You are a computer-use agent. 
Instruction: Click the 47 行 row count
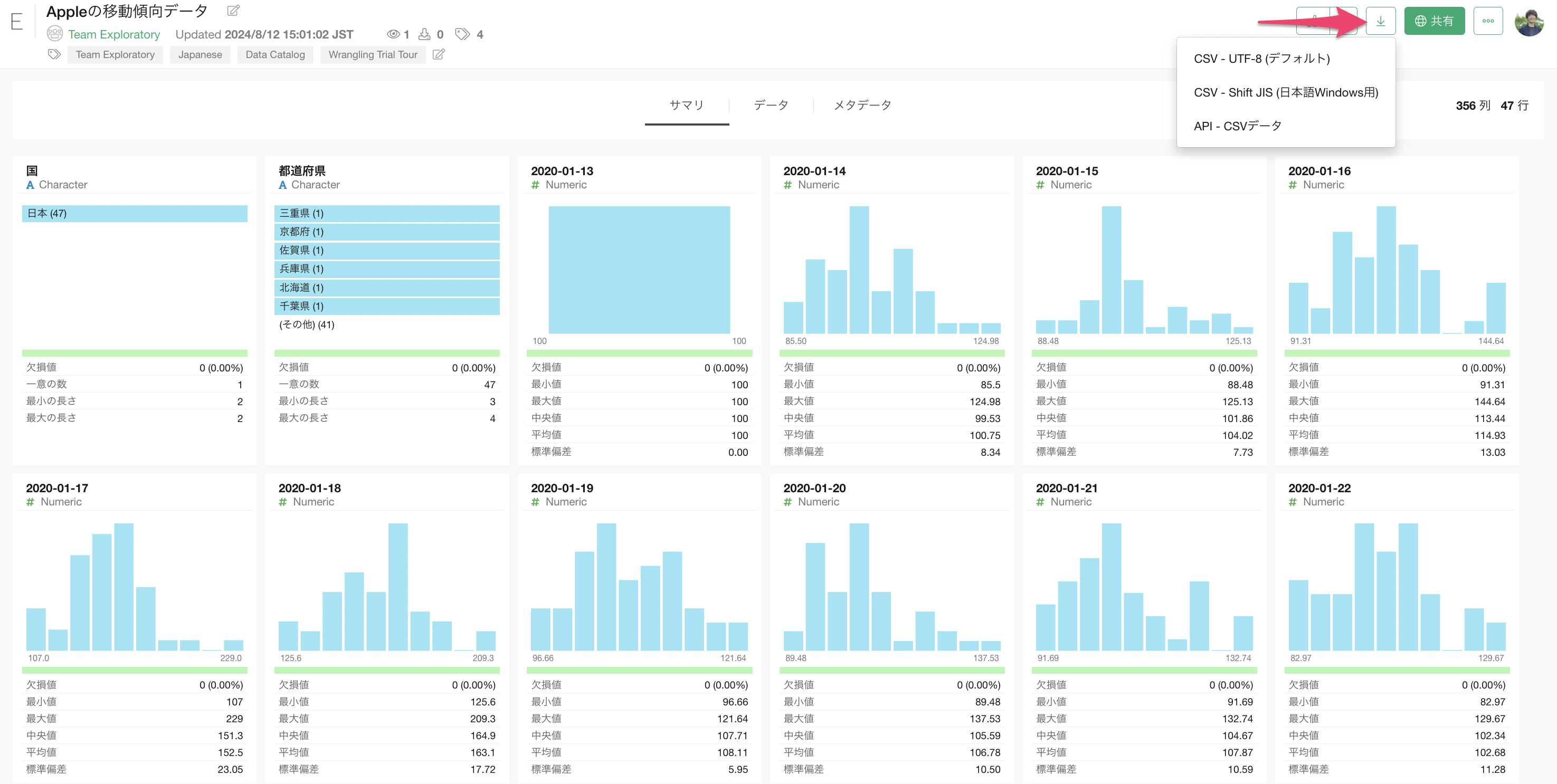pos(1515,106)
